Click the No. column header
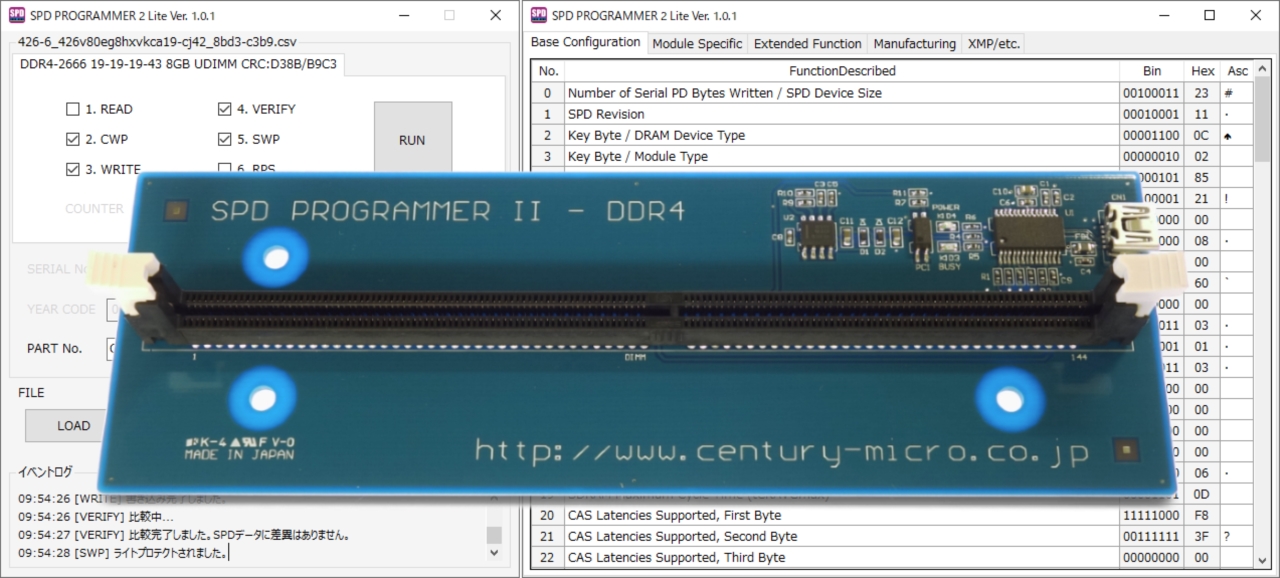 coord(548,71)
